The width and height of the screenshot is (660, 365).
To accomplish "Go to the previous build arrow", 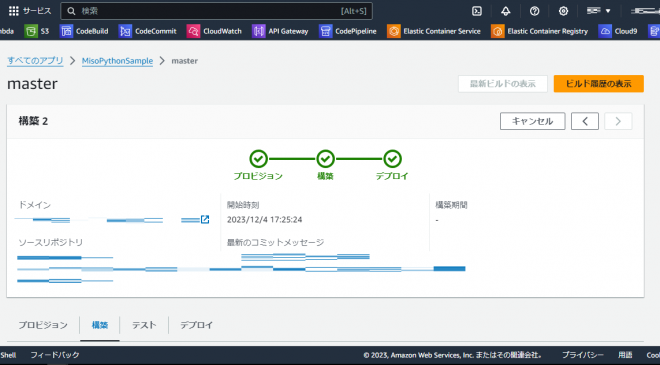I will [585, 121].
